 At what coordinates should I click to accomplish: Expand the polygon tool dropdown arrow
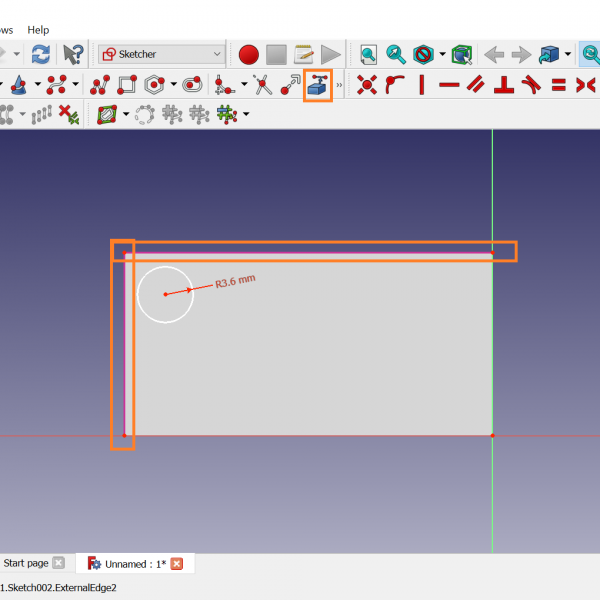174,85
